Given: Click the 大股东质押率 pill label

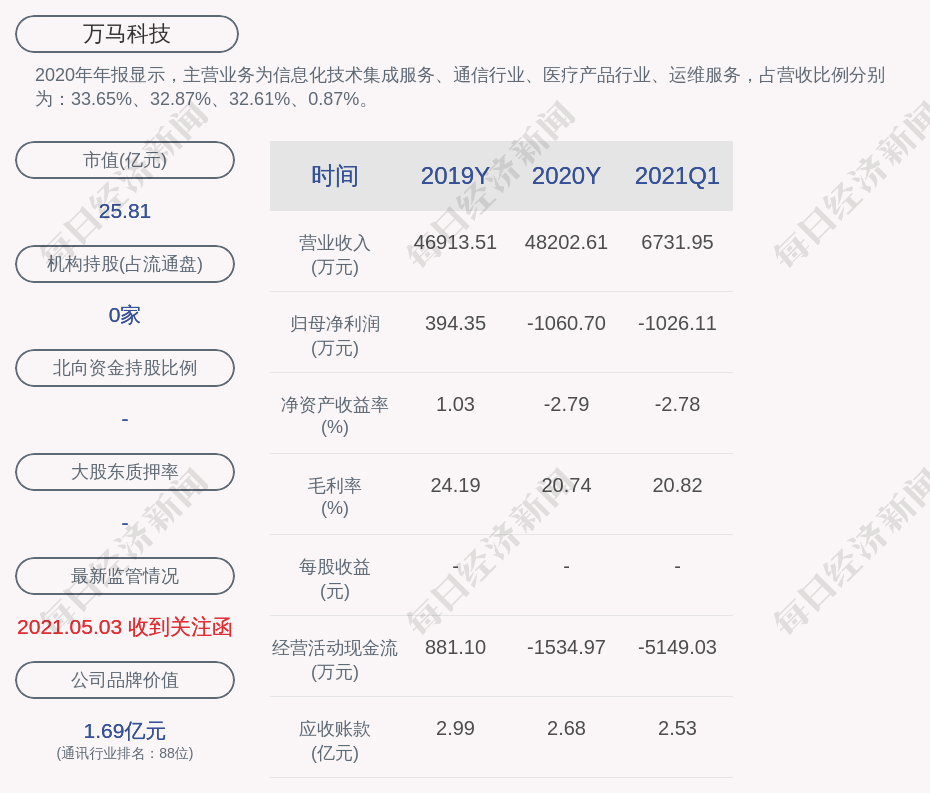Looking at the screenshot, I should pos(124,471).
